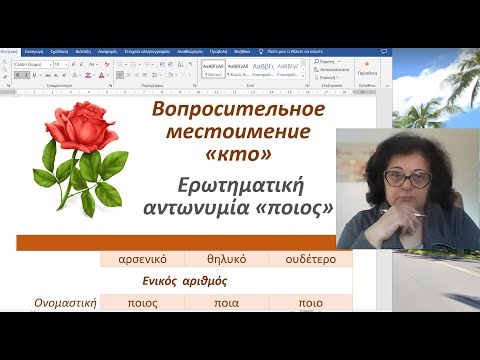Apply subscript formatting
This screenshot has width=480, height=360.
56,75
